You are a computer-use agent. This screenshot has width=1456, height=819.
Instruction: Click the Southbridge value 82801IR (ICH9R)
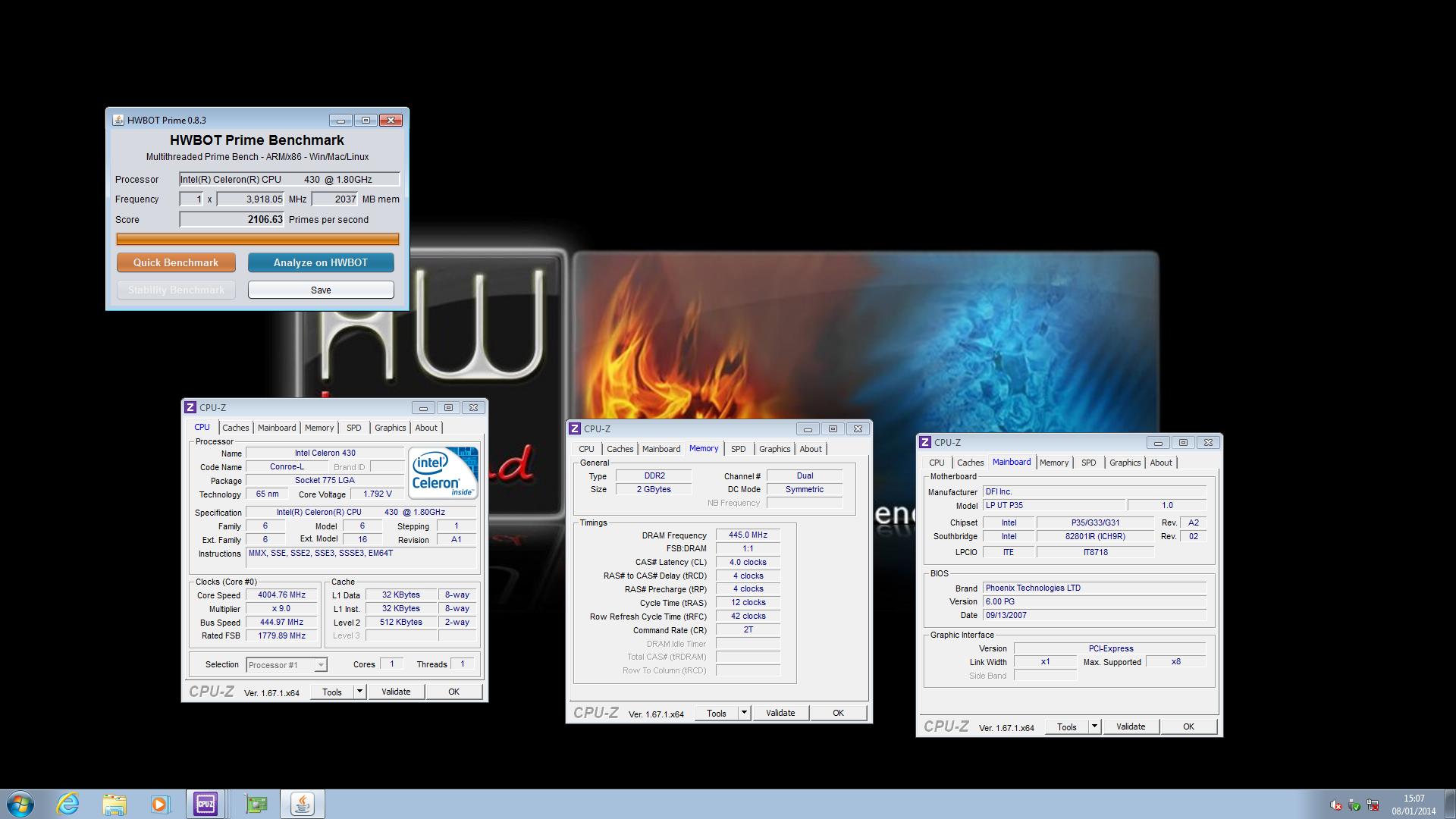click(1095, 537)
